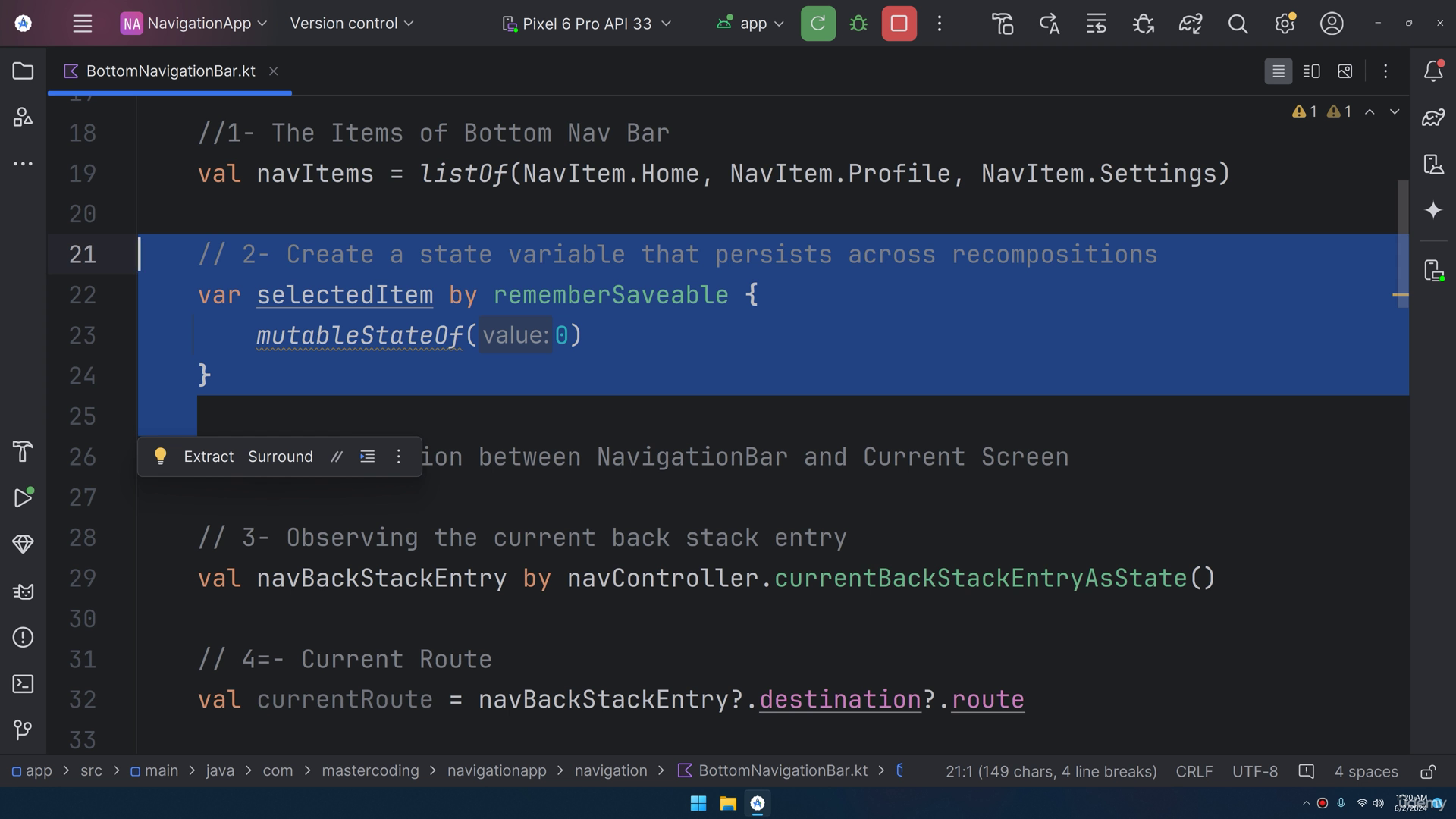The width and height of the screenshot is (1456, 819).
Task: Open IDE settings gear
Action: pyautogui.click(x=1285, y=24)
